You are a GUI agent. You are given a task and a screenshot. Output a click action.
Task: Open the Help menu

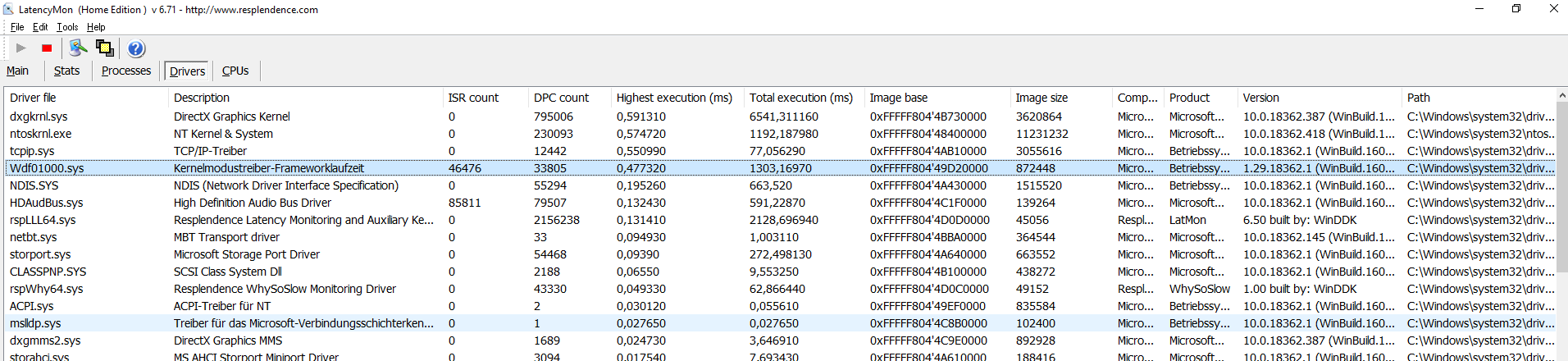click(96, 27)
